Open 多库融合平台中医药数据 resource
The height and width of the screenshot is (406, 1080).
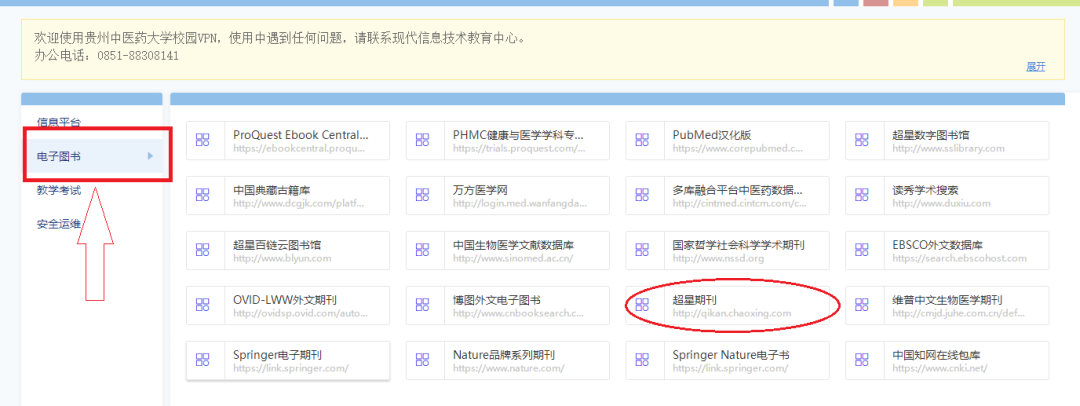point(727,196)
